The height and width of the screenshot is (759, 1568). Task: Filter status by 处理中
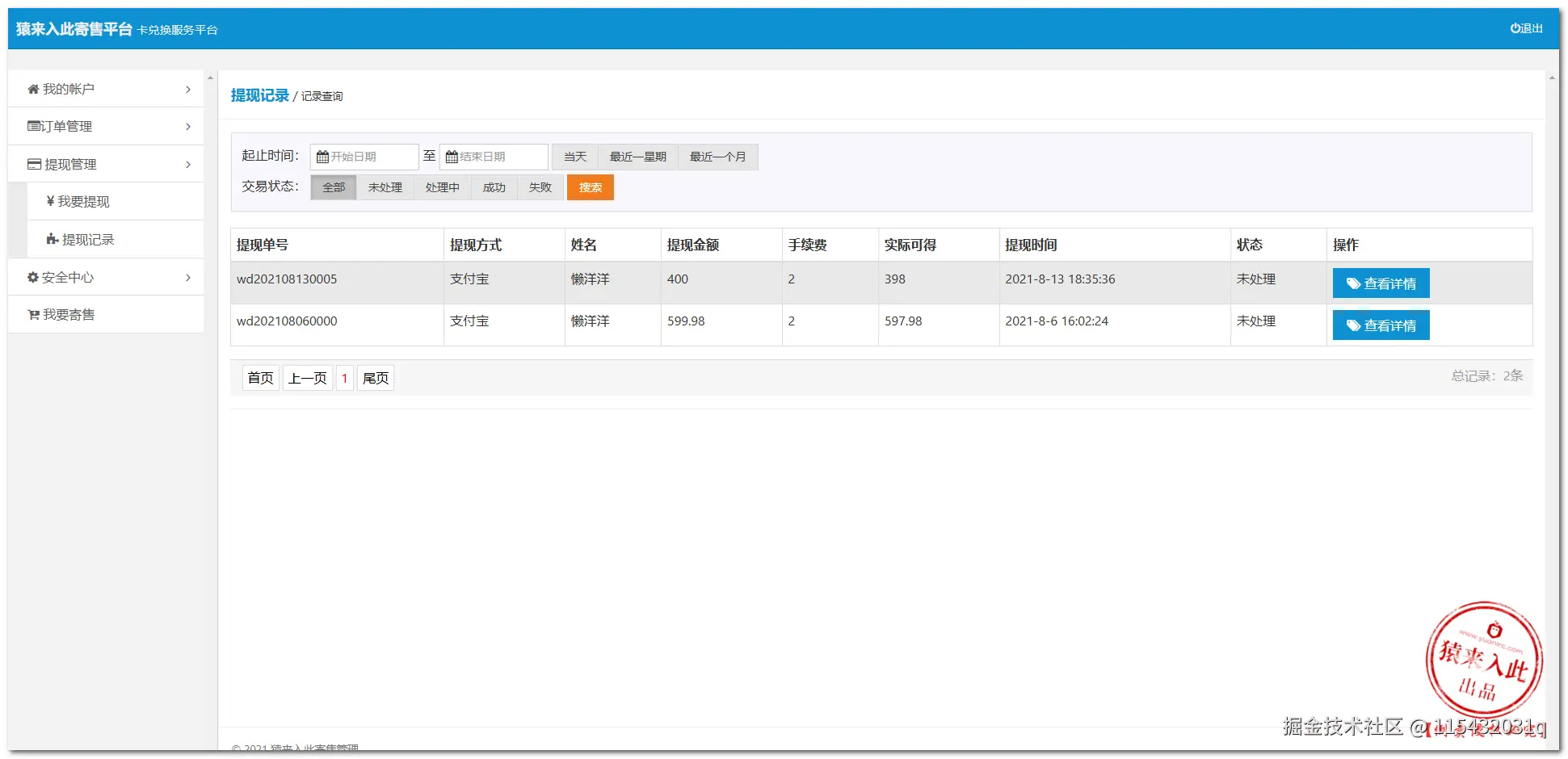(443, 187)
